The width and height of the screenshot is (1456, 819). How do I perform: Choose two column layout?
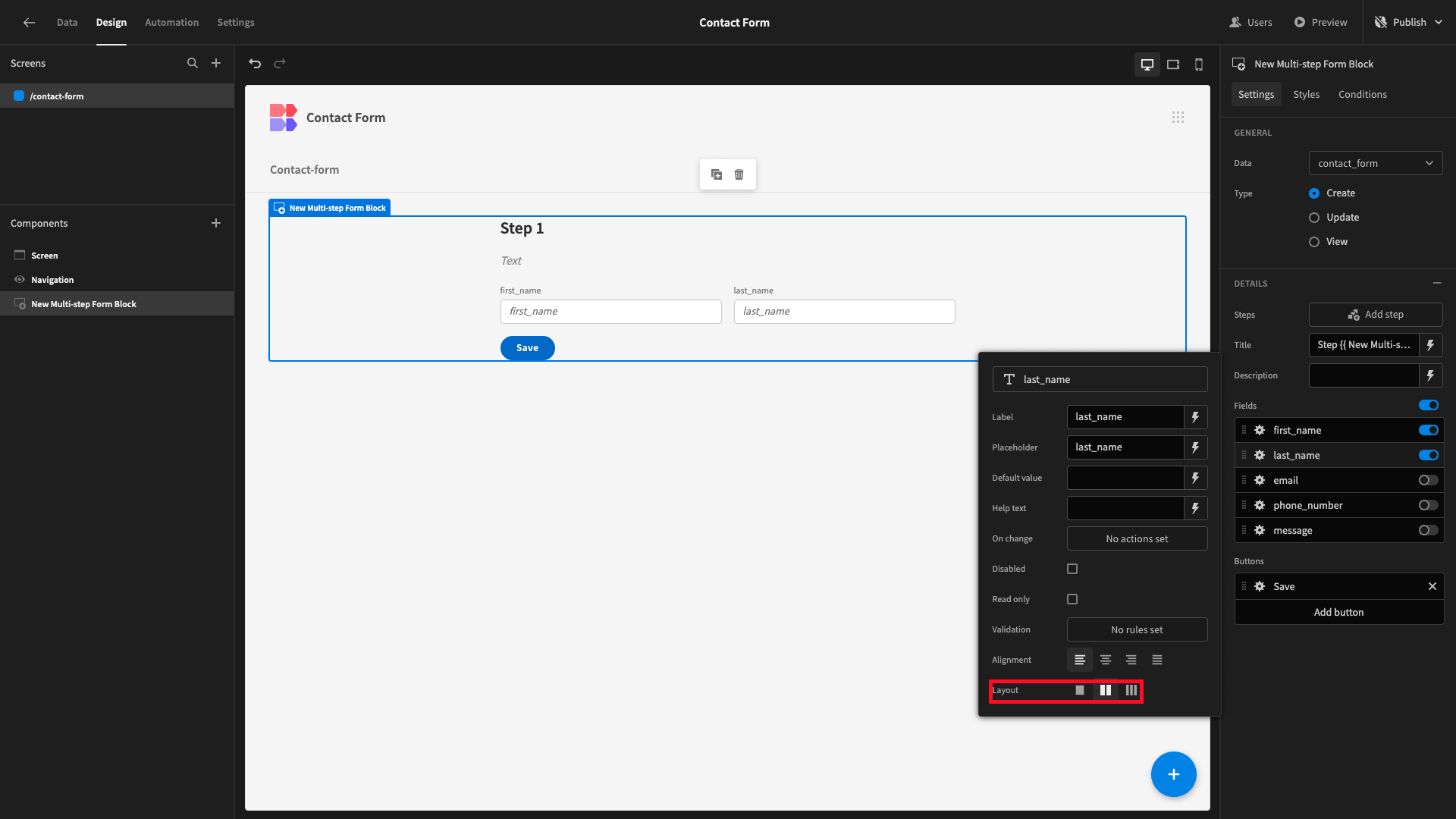click(x=1106, y=690)
